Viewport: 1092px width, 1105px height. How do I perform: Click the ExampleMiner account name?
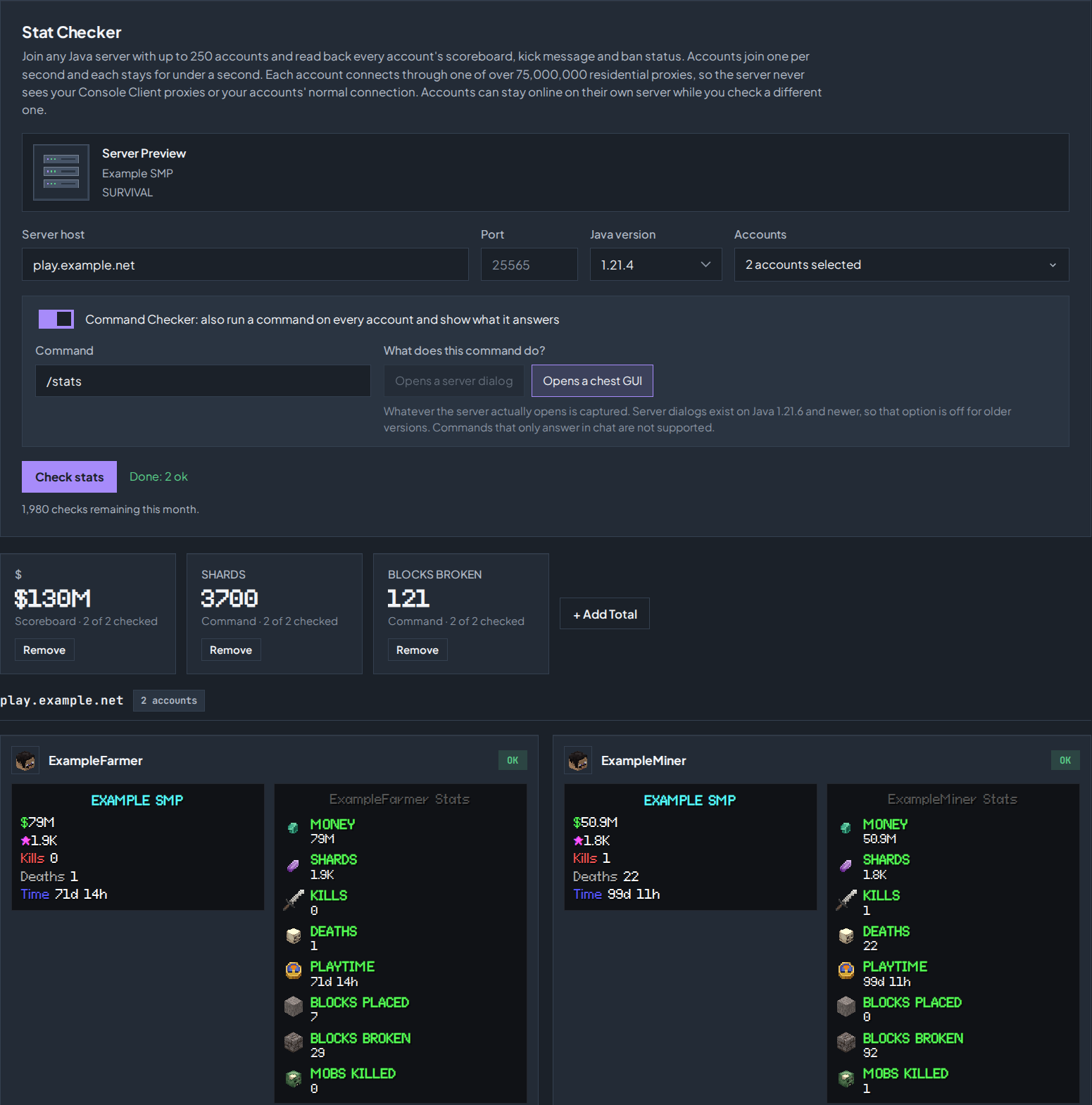point(644,760)
